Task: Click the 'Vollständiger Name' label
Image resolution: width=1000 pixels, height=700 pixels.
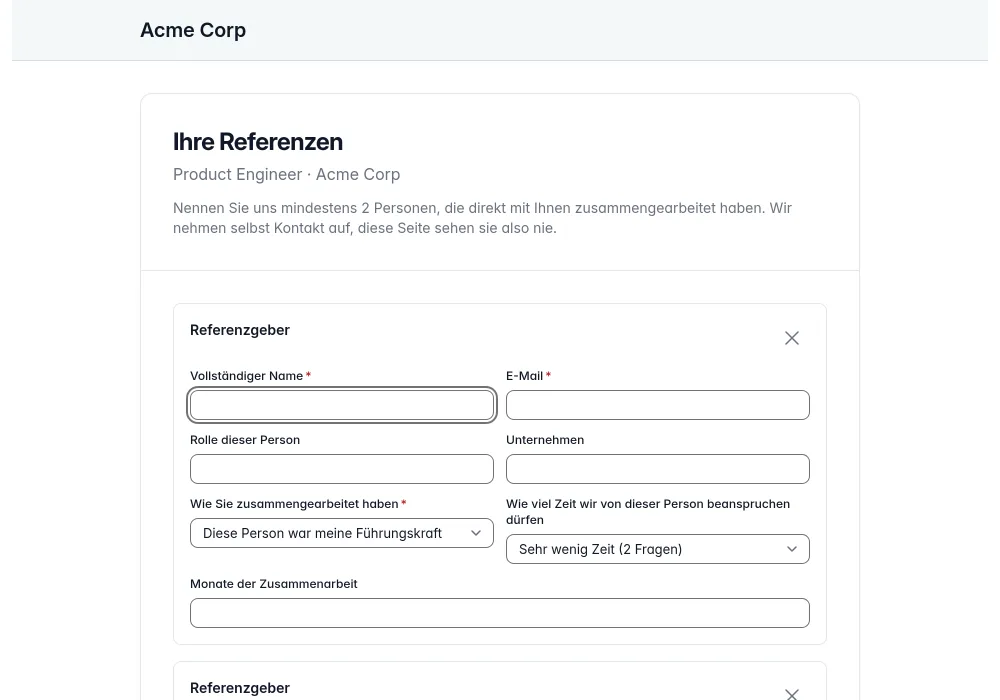Action: coord(246,376)
